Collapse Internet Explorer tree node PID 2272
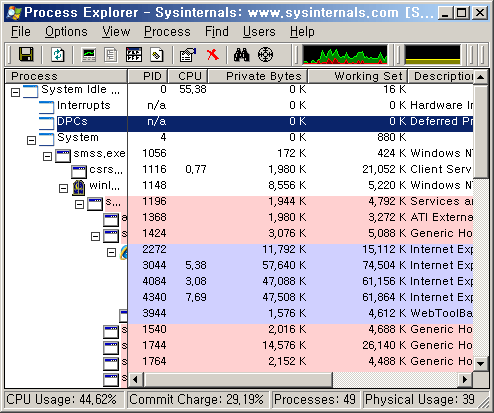The width and height of the screenshot is (494, 413). click(111, 253)
